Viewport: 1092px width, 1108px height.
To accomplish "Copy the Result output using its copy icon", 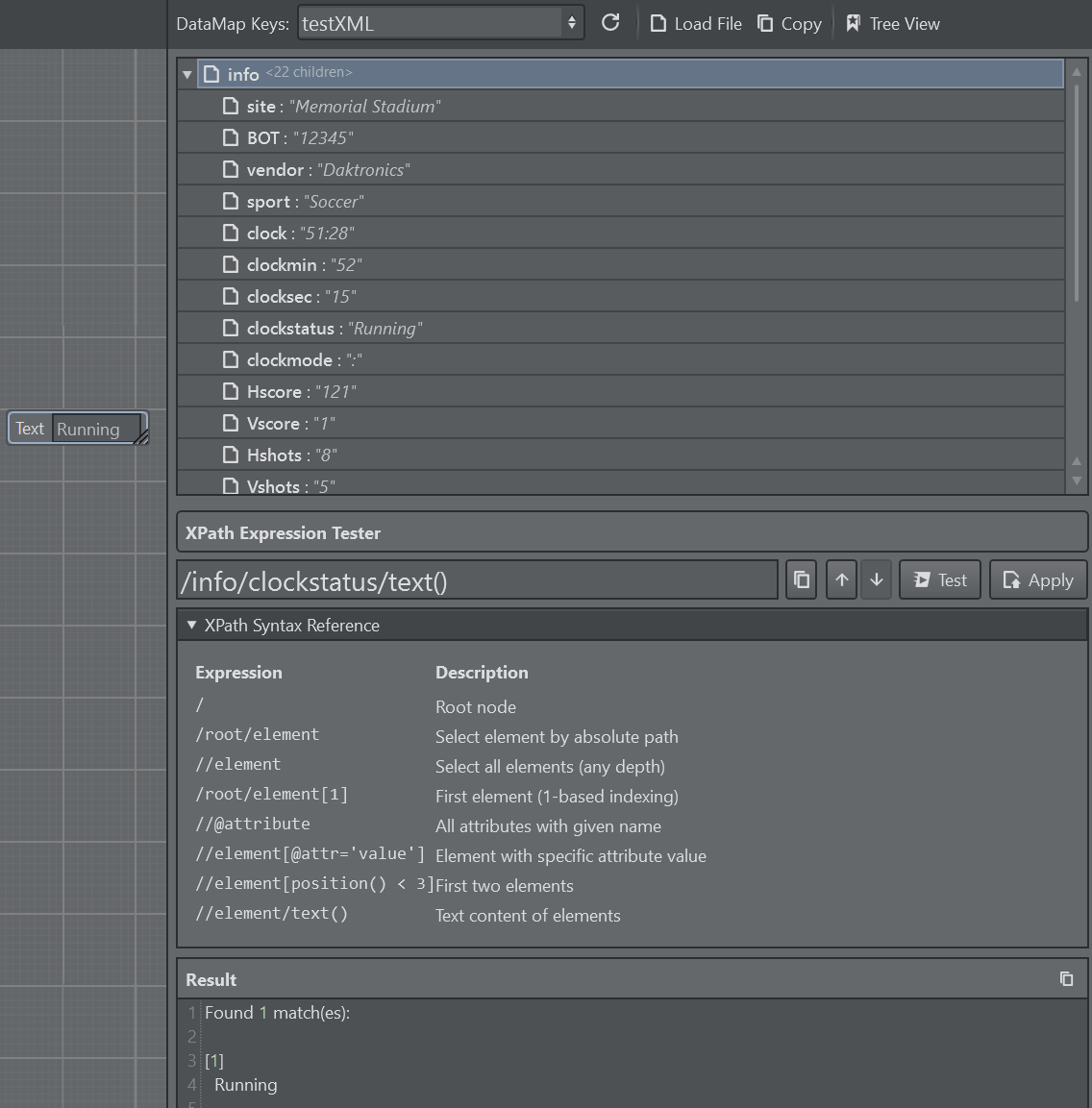I will click(1066, 978).
